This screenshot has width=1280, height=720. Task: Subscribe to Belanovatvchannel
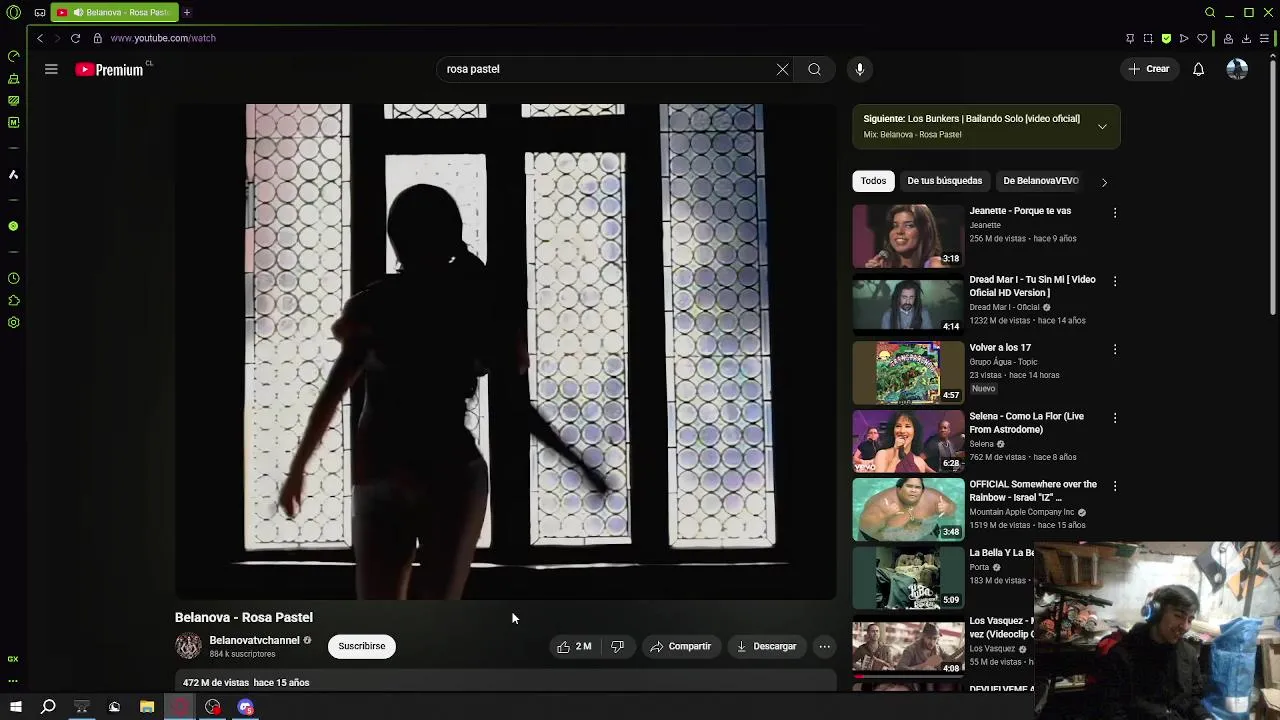tap(362, 646)
